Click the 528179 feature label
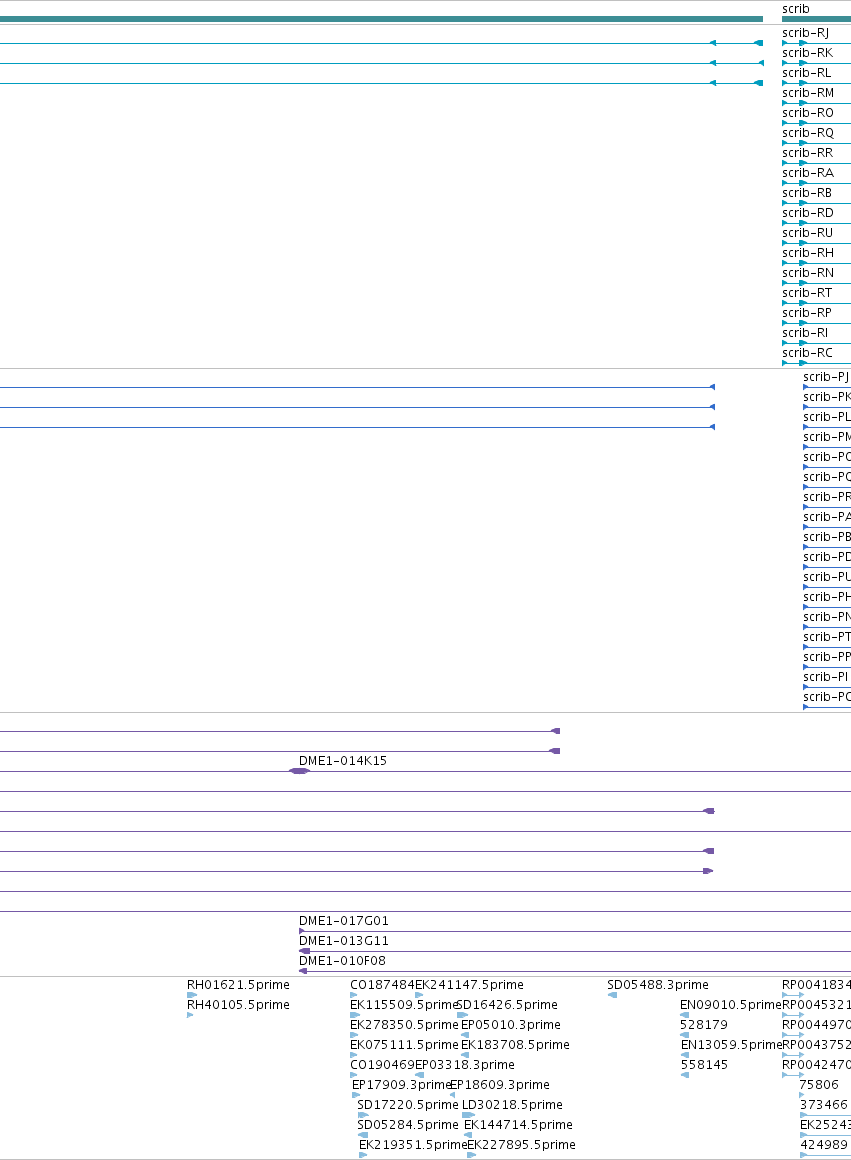This screenshot has width=851, height=1160. [704, 1025]
